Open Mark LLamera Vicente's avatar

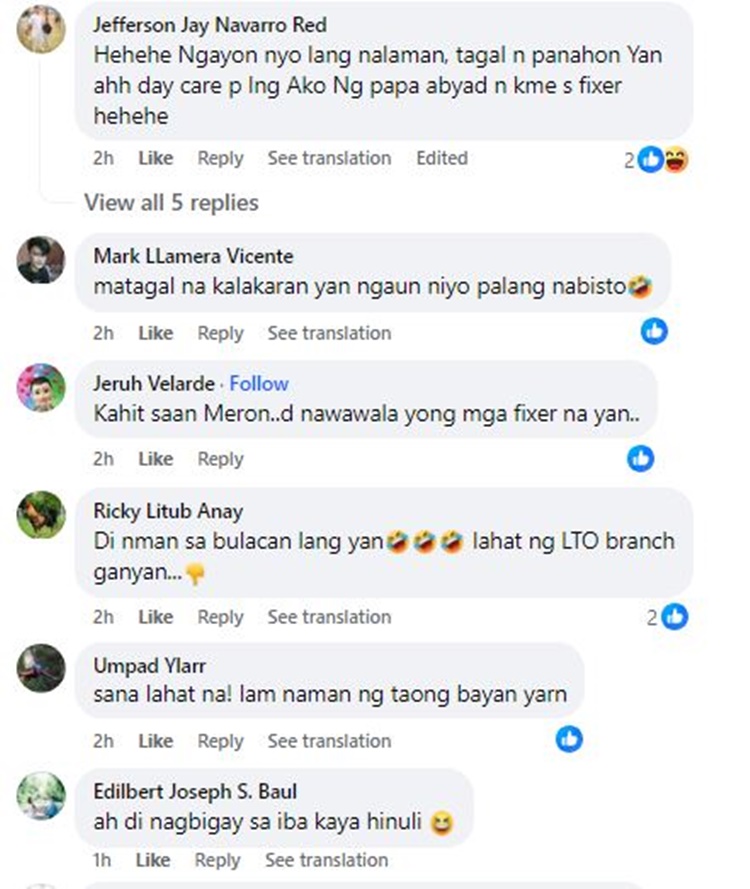pyautogui.click(x=41, y=260)
